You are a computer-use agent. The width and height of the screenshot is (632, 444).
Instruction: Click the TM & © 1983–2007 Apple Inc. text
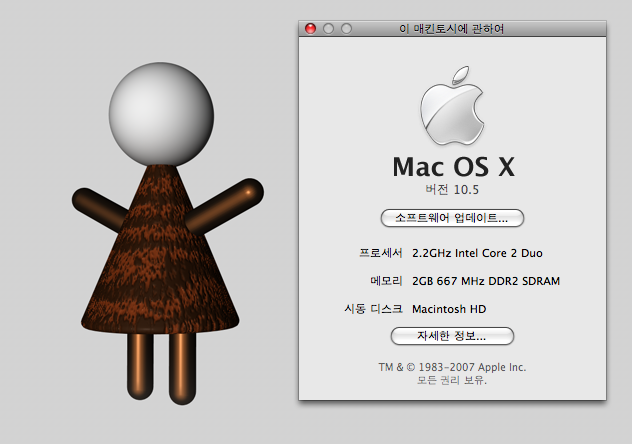(x=452, y=367)
